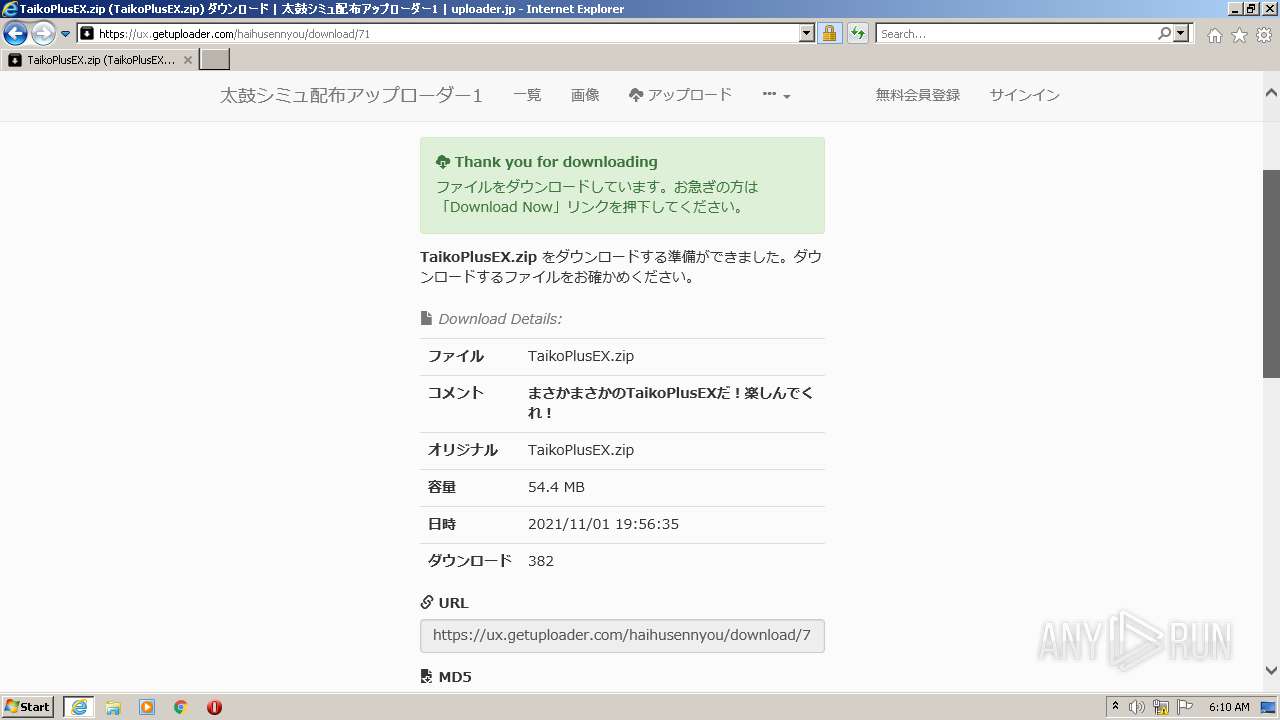The height and width of the screenshot is (720, 1280).
Task: Click the scrollbar down arrow
Action: click(1271, 671)
